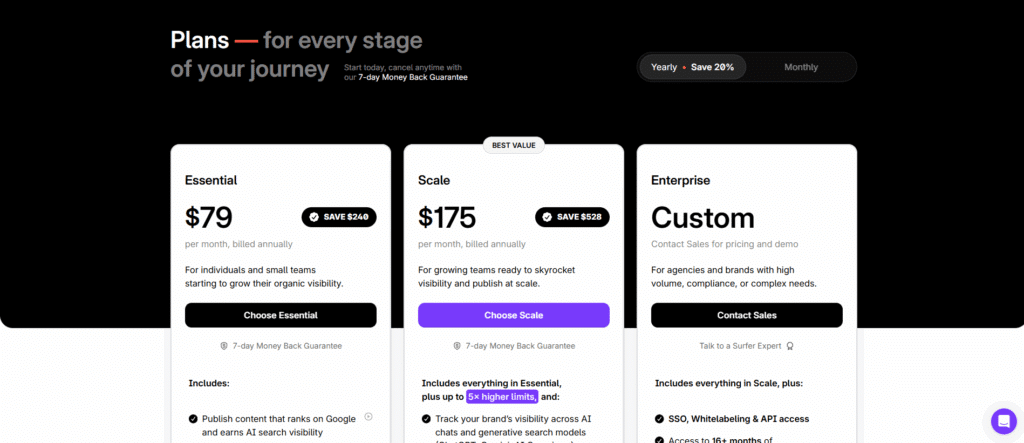Click checkmark icon in SAVE $528 badge
Image resolution: width=1024 pixels, height=443 pixels.
tap(547, 217)
